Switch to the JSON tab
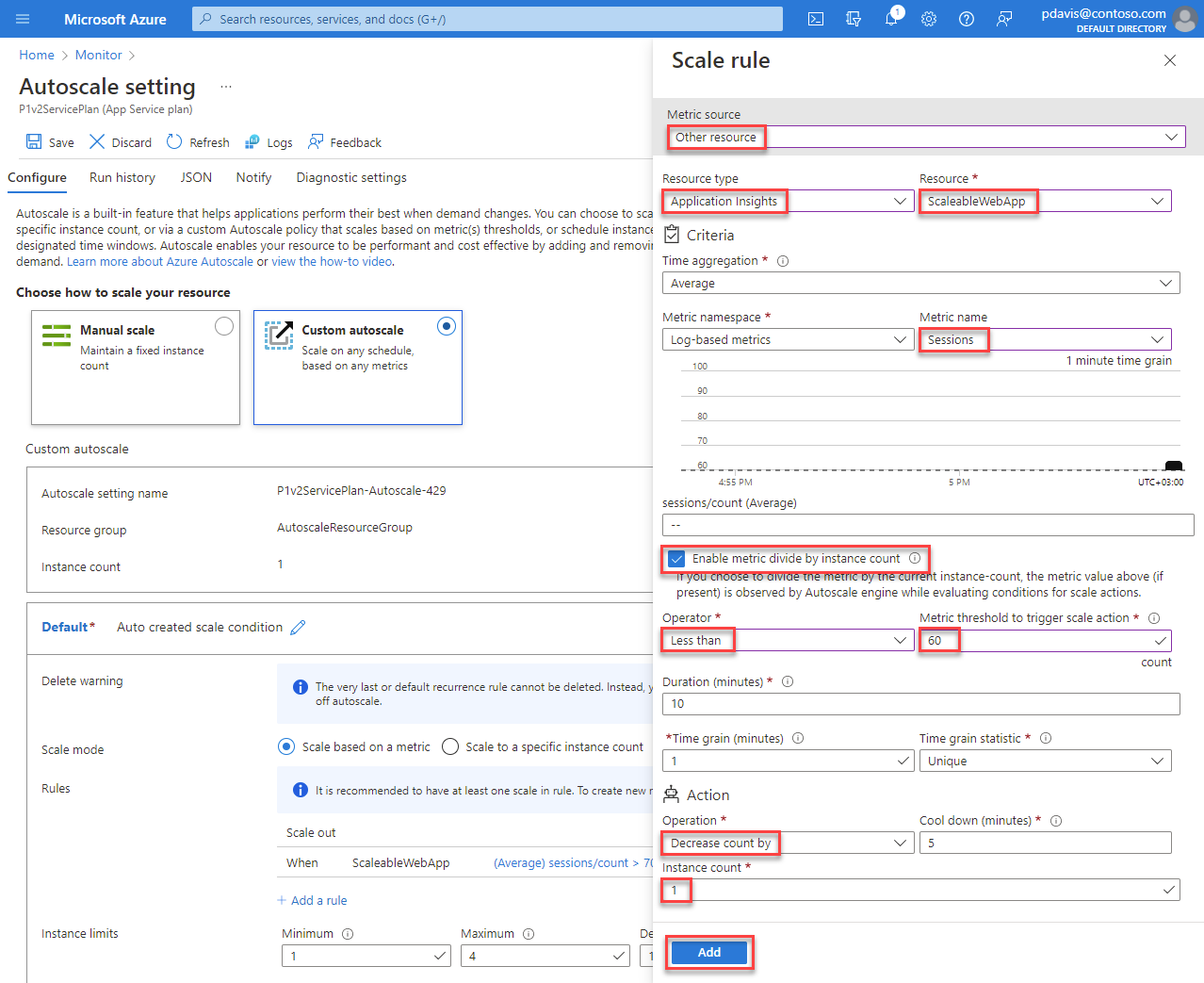Screen dimensions: 1204x983 [x=196, y=177]
